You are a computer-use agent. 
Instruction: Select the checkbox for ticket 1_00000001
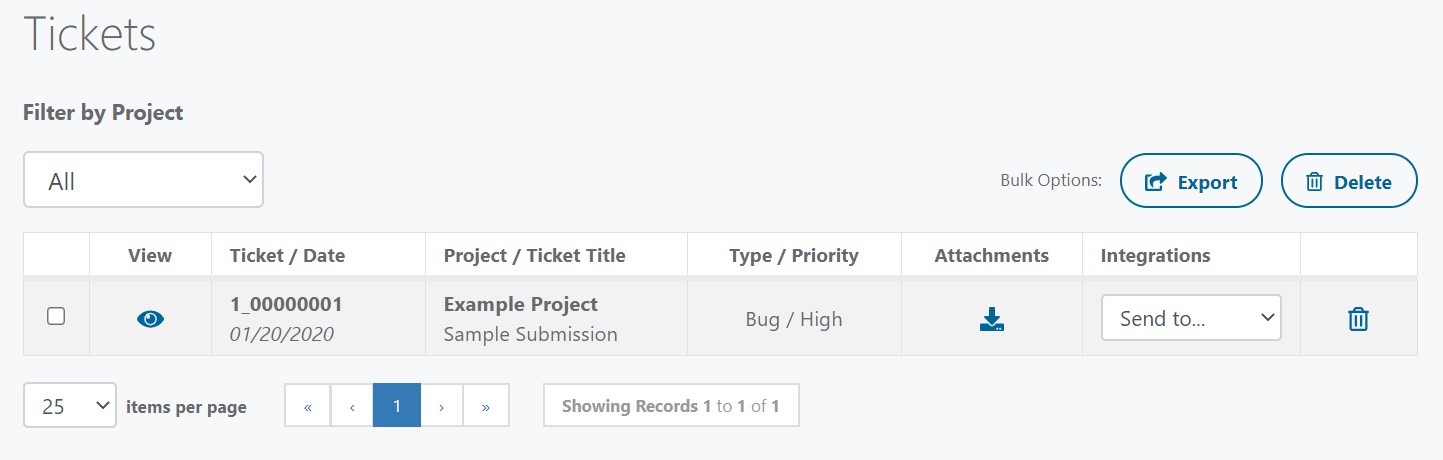tap(57, 316)
